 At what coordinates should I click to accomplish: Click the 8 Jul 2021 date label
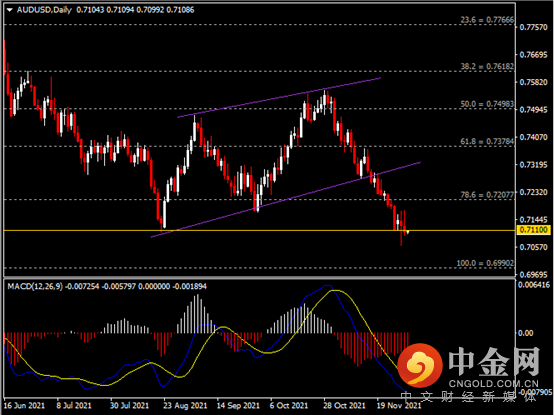tap(74, 405)
